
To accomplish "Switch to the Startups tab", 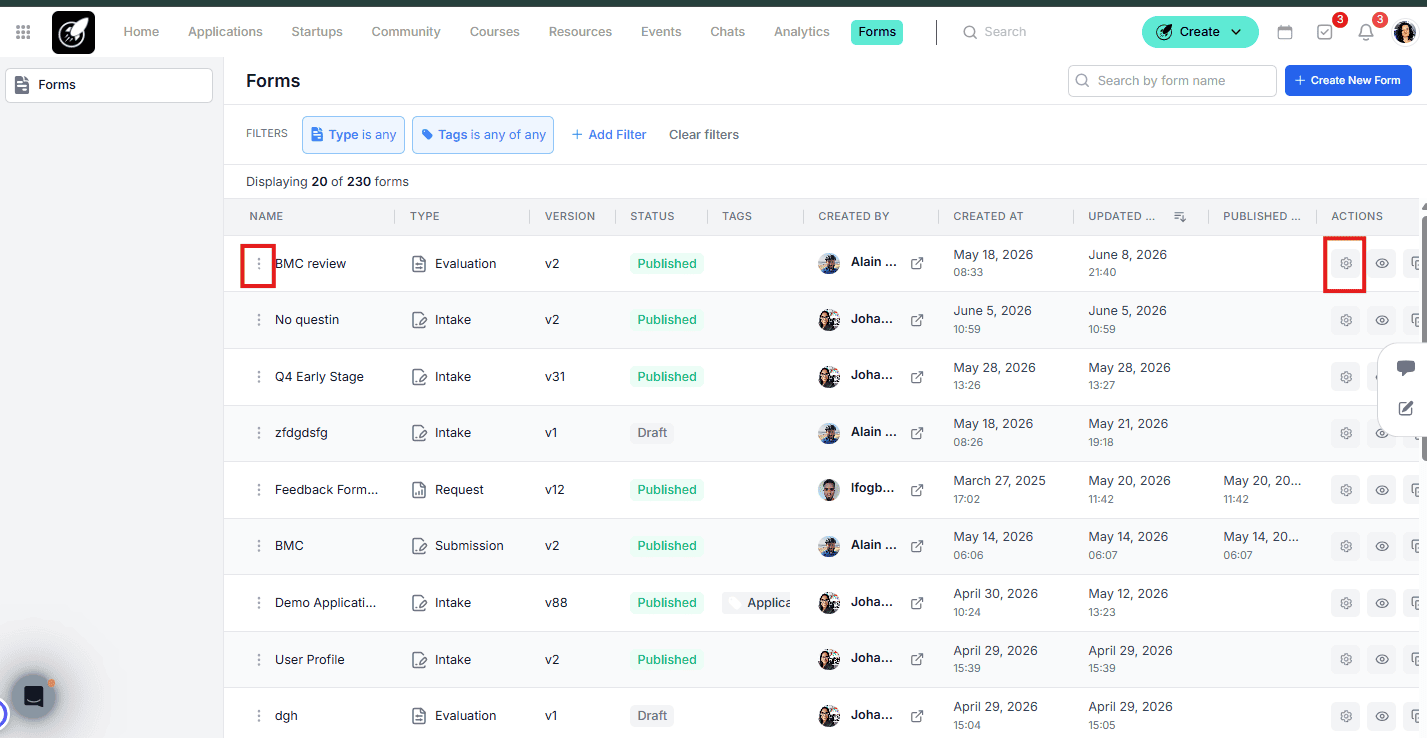I will (317, 32).
